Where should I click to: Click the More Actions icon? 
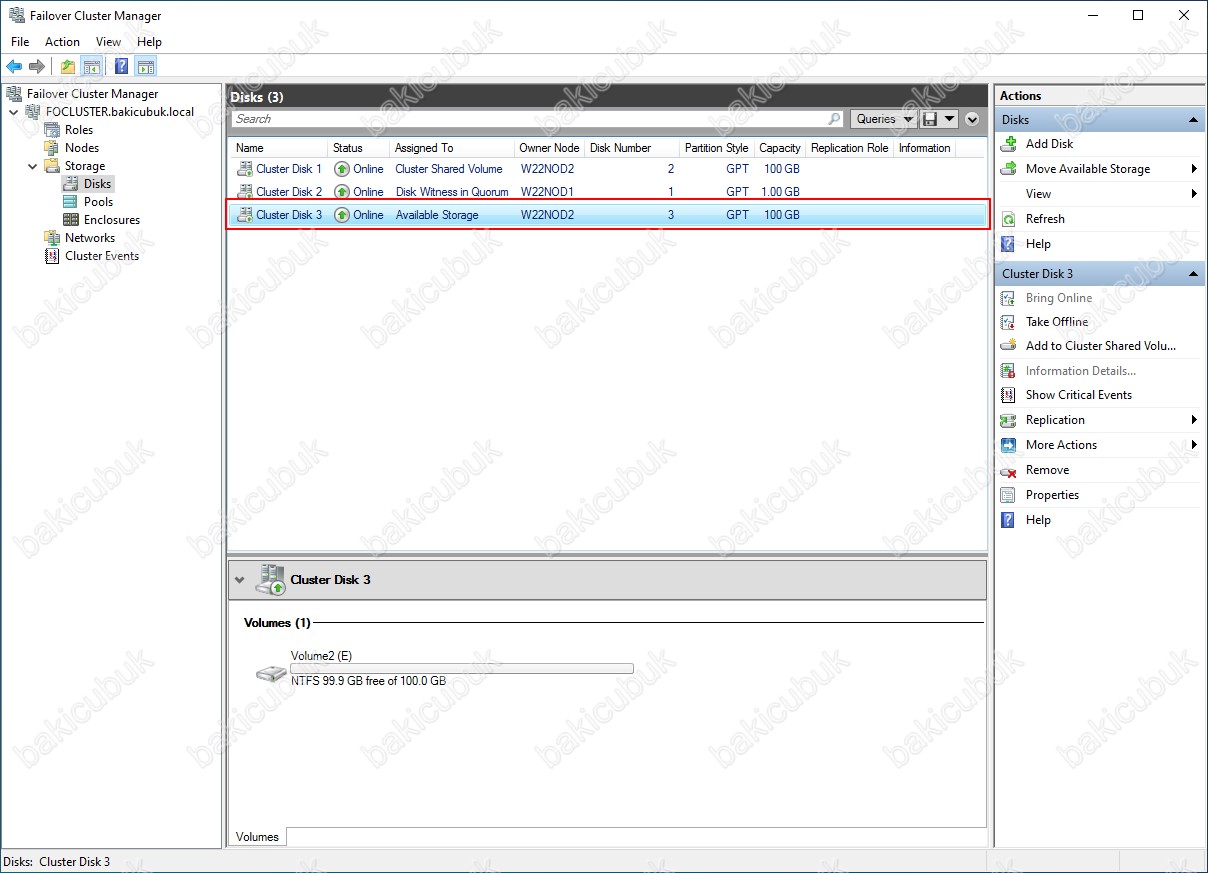click(1008, 445)
